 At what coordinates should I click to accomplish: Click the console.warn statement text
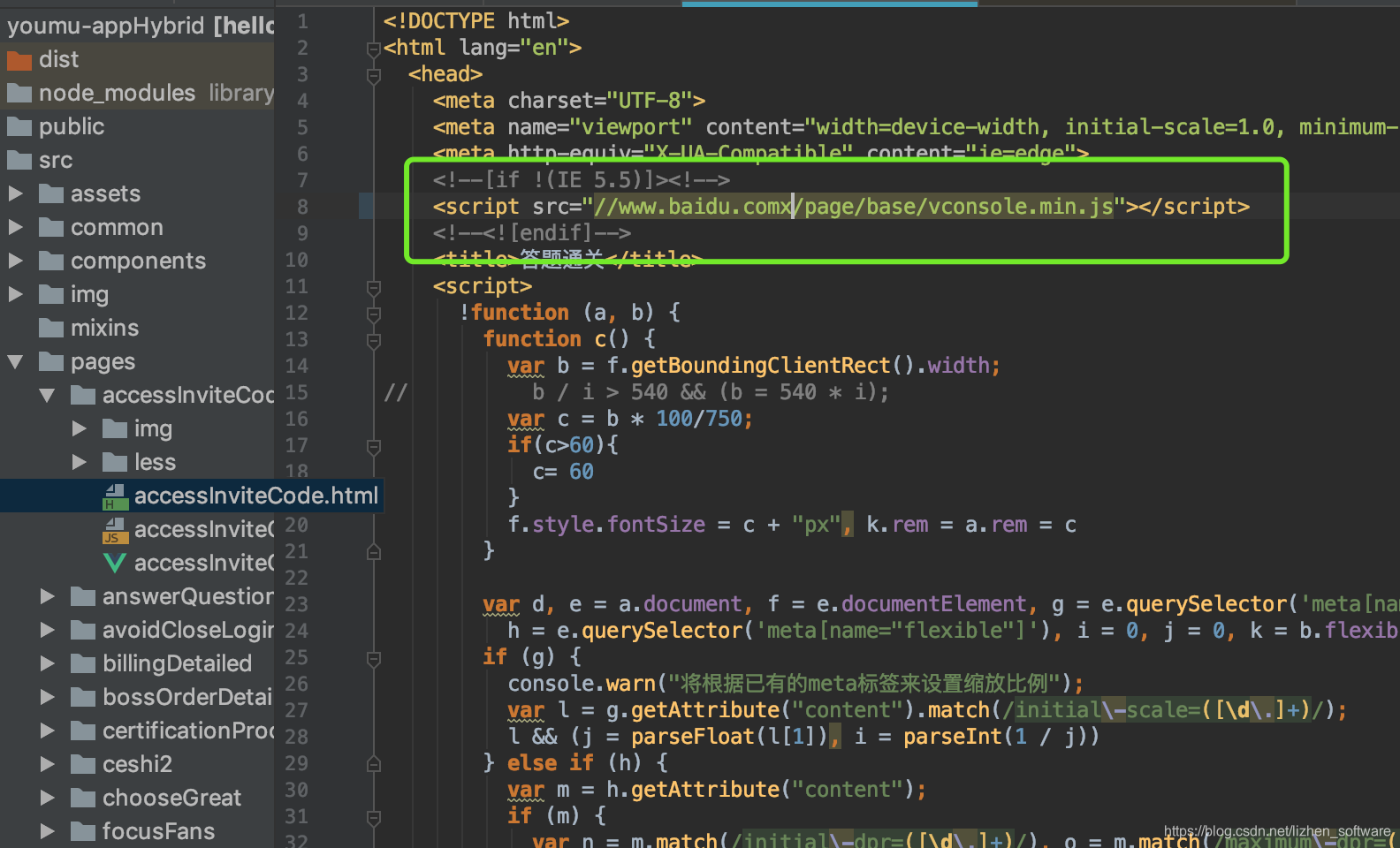coord(795,684)
